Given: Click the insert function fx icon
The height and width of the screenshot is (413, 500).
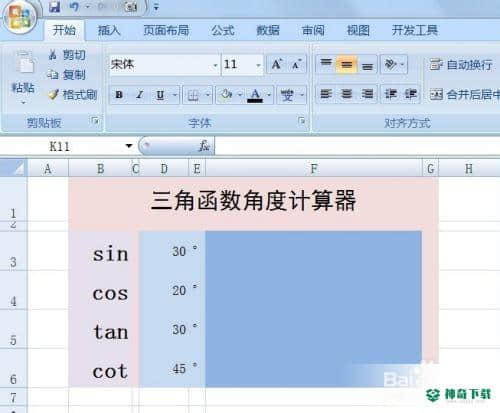Looking at the screenshot, I should click(x=204, y=146).
